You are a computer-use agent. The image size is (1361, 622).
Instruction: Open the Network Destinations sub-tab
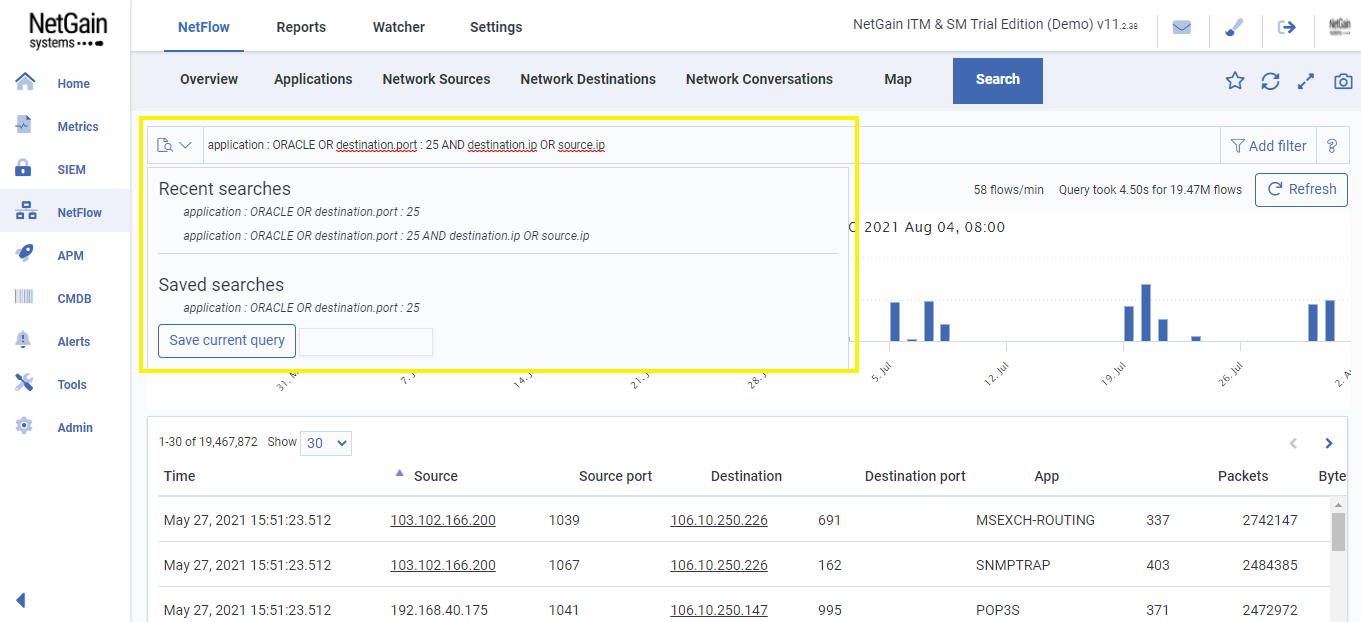coord(588,79)
